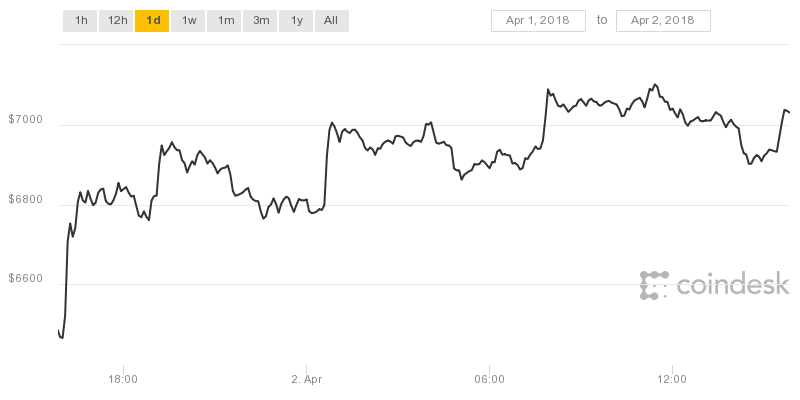
Task: Select the 1h time range
Action: click(80, 21)
